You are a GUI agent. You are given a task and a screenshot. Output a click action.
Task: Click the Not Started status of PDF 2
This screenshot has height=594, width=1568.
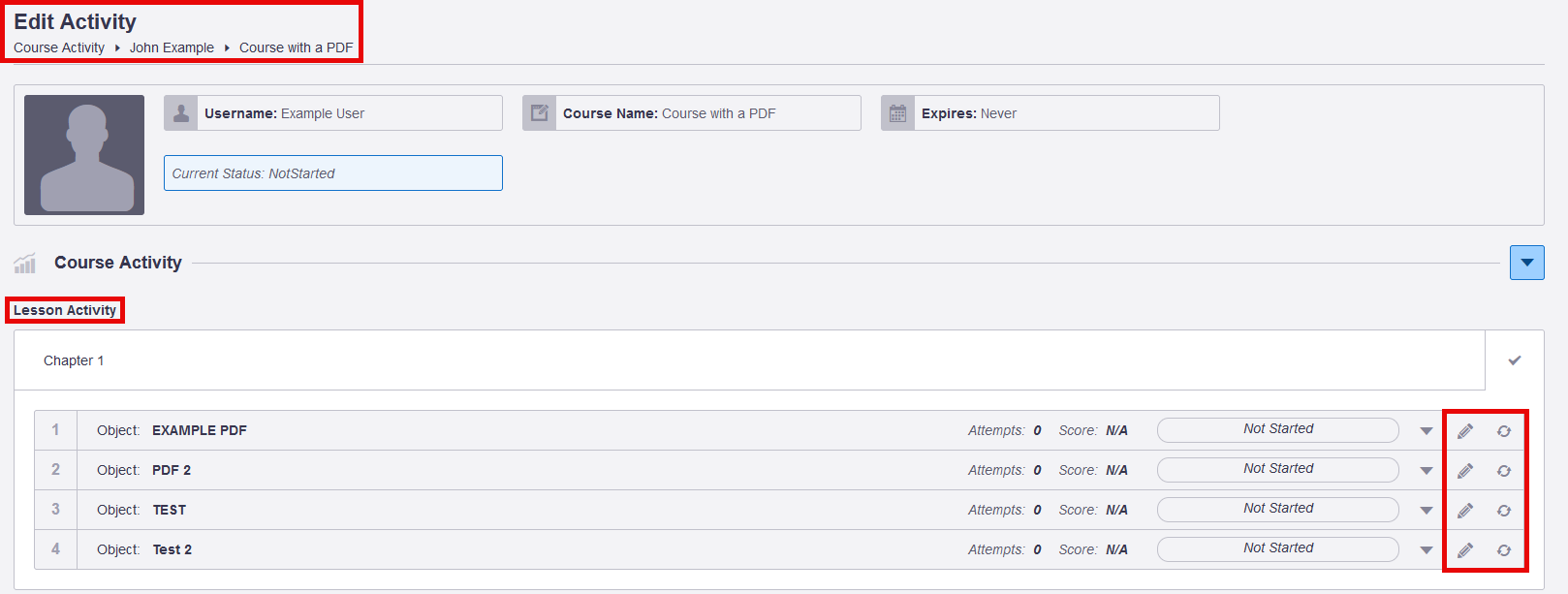pos(1278,469)
